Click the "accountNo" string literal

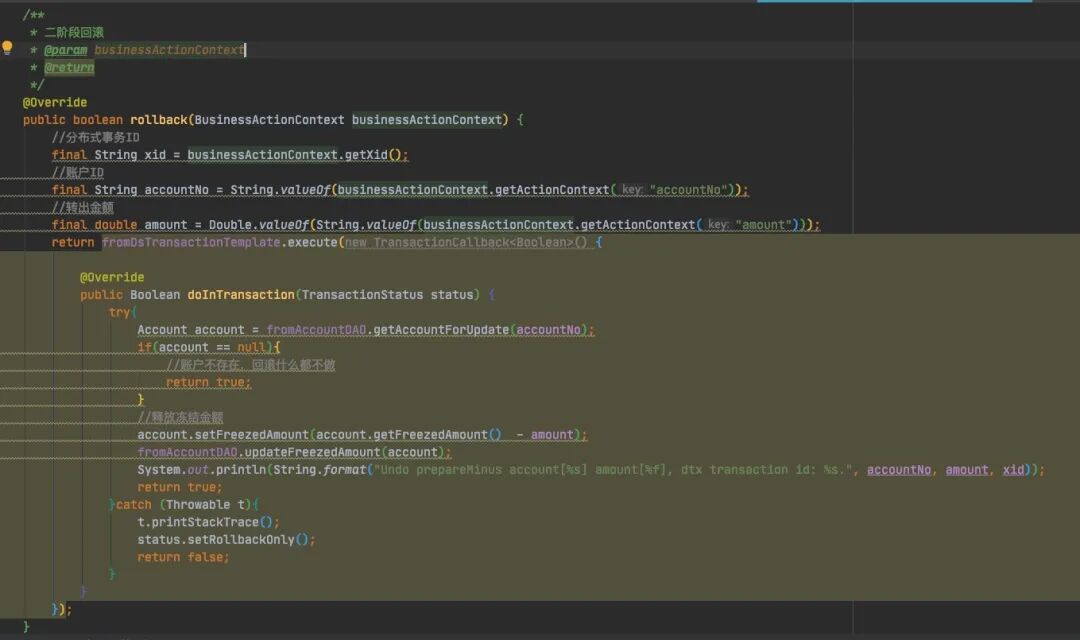(x=692, y=190)
